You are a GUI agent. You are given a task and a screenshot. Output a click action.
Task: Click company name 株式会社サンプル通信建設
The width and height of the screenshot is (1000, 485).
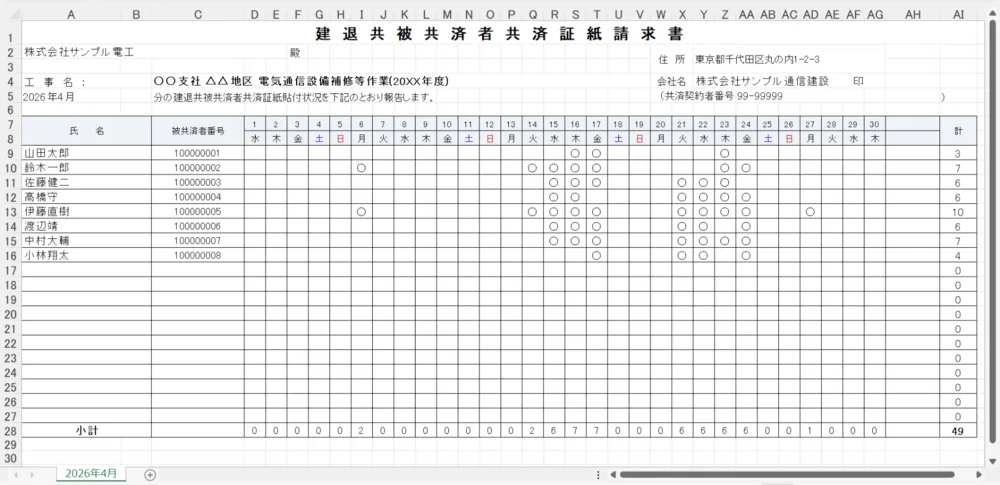click(762, 82)
